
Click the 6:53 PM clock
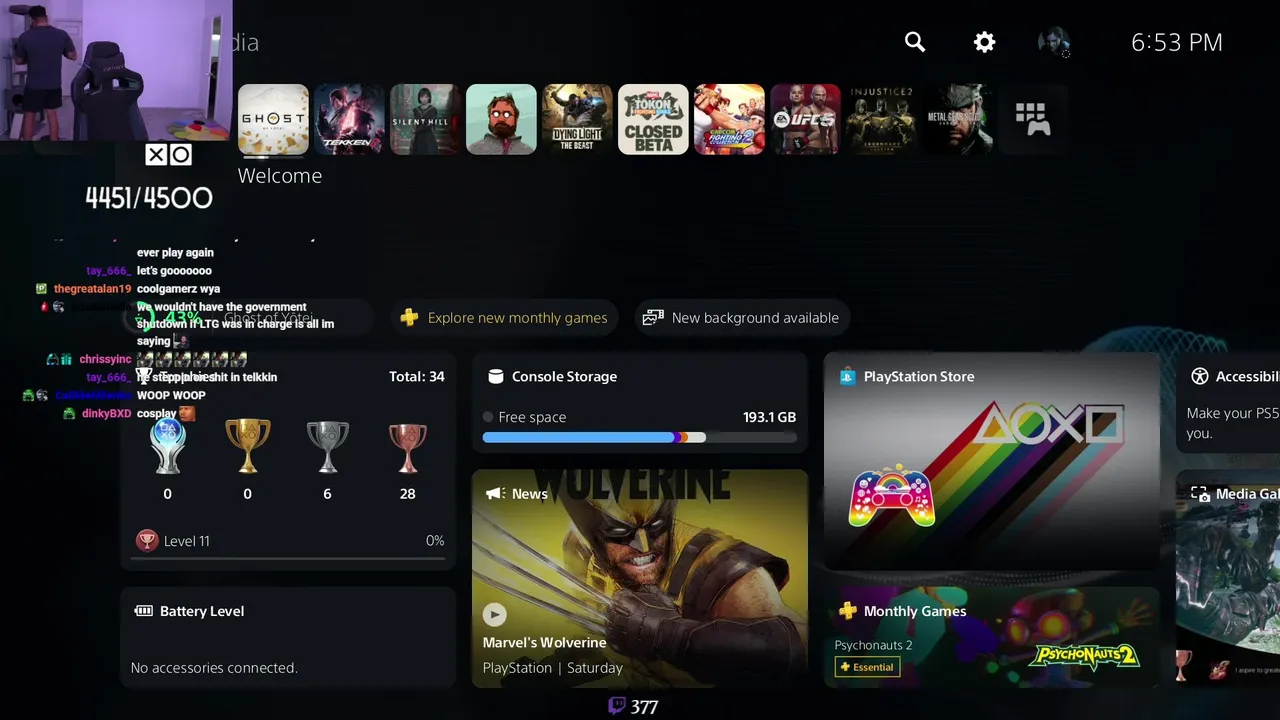tap(1177, 42)
